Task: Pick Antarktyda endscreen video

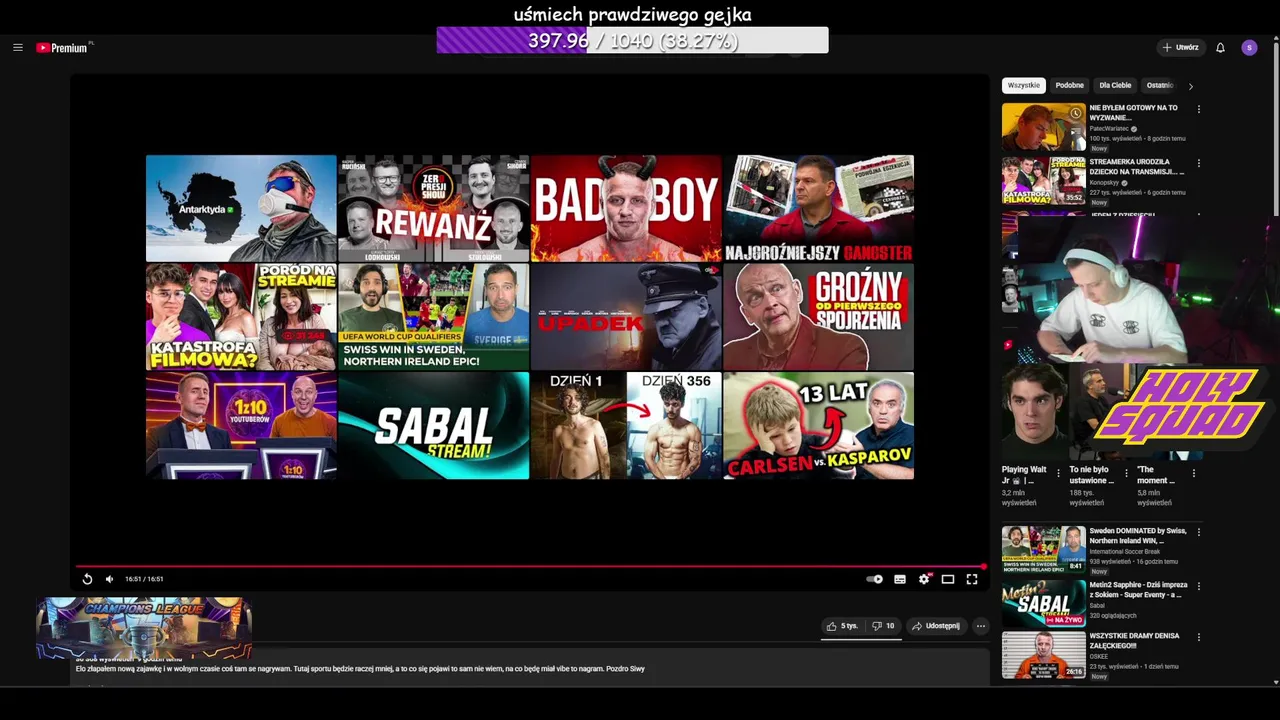Action: coord(241,208)
